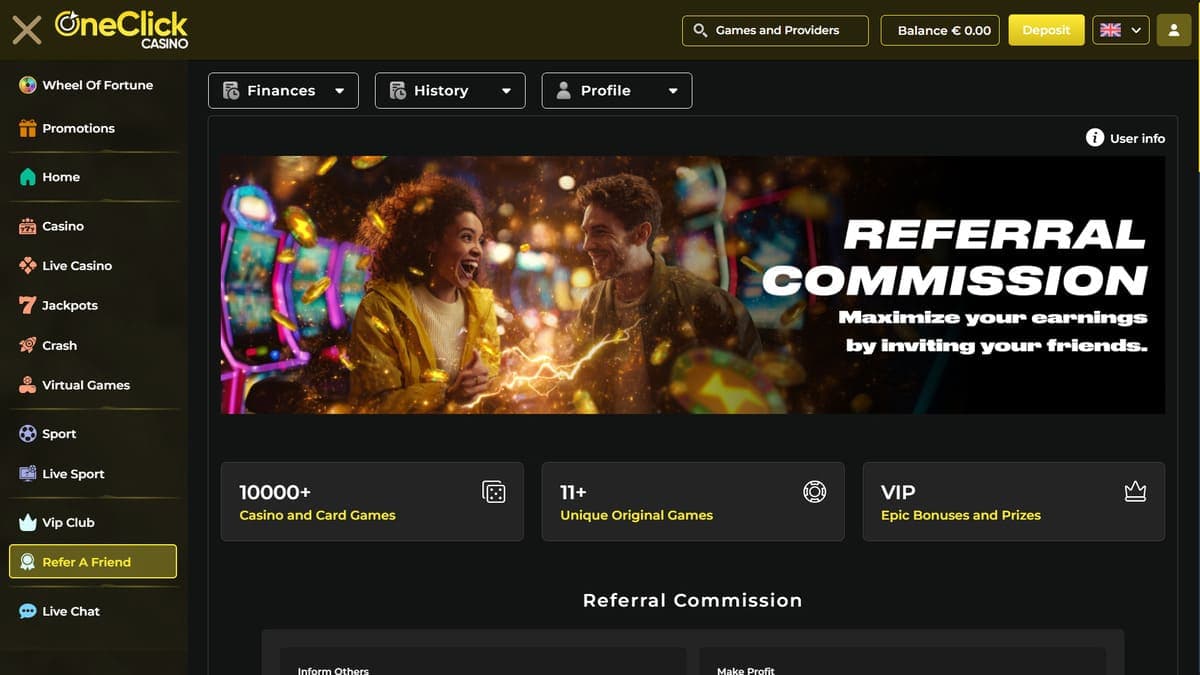Click the Casino slot icon

28,226
